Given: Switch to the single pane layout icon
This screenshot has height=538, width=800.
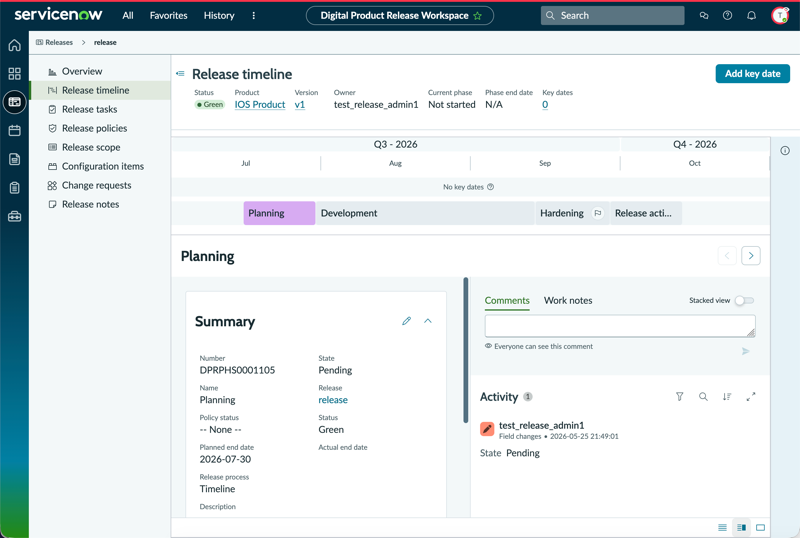Looking at the screenshot, I should 760,527.
